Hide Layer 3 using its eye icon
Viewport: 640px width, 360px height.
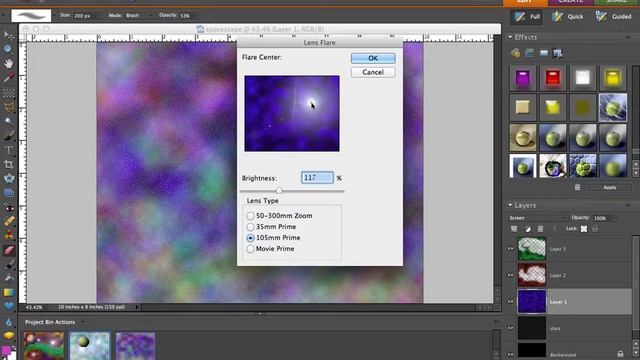(x=511, y=249)
